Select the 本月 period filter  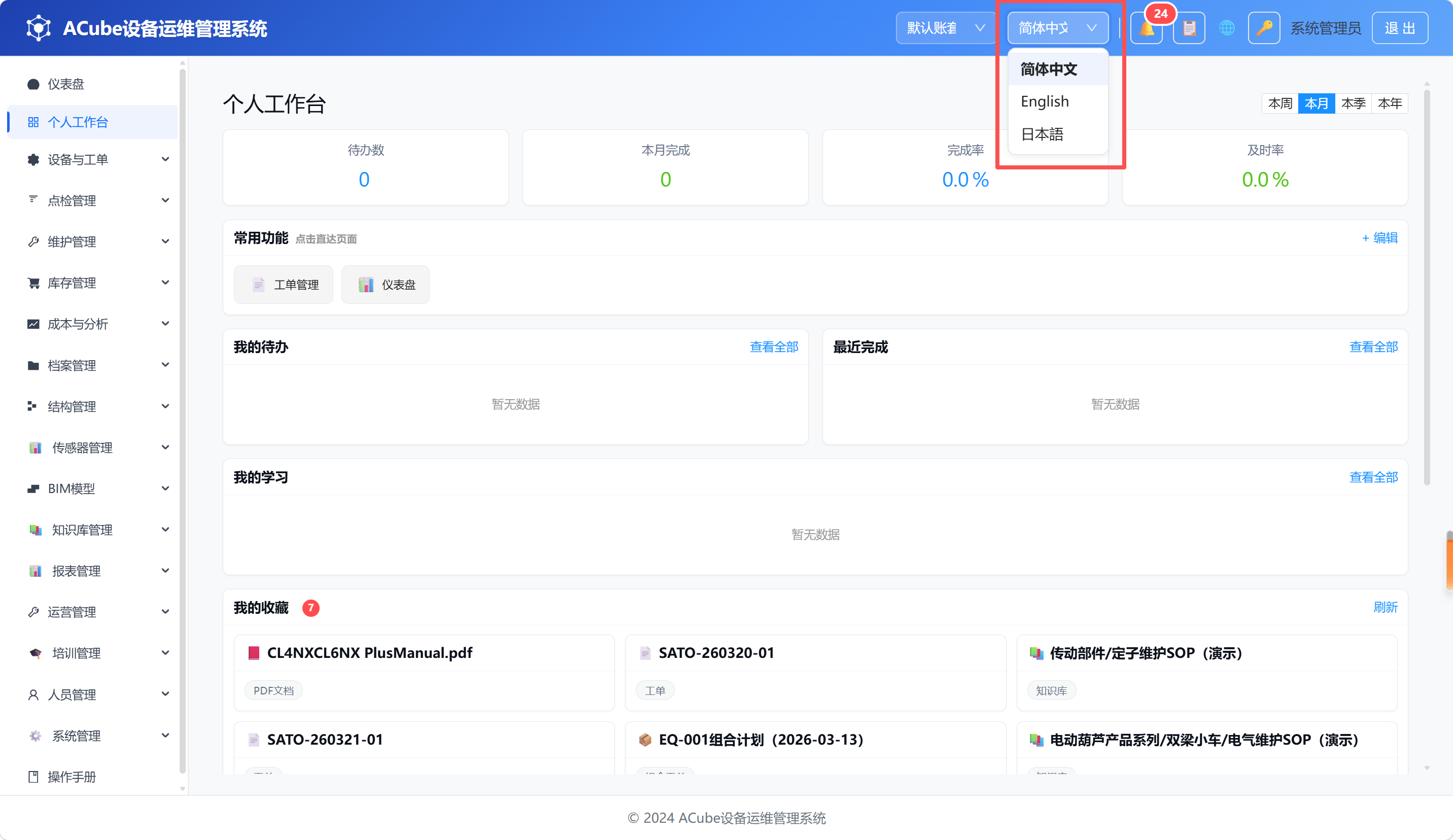point(1317,103)
